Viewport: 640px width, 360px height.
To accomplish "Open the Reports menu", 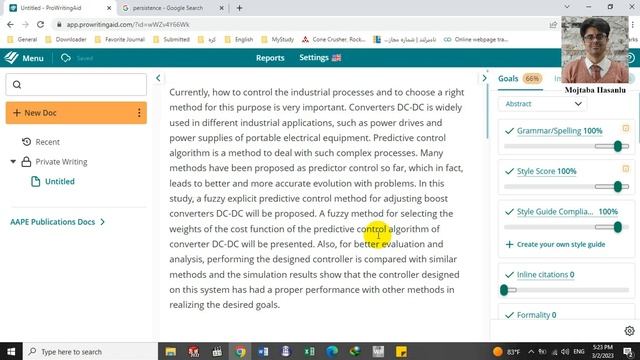I will coord(270,58).
